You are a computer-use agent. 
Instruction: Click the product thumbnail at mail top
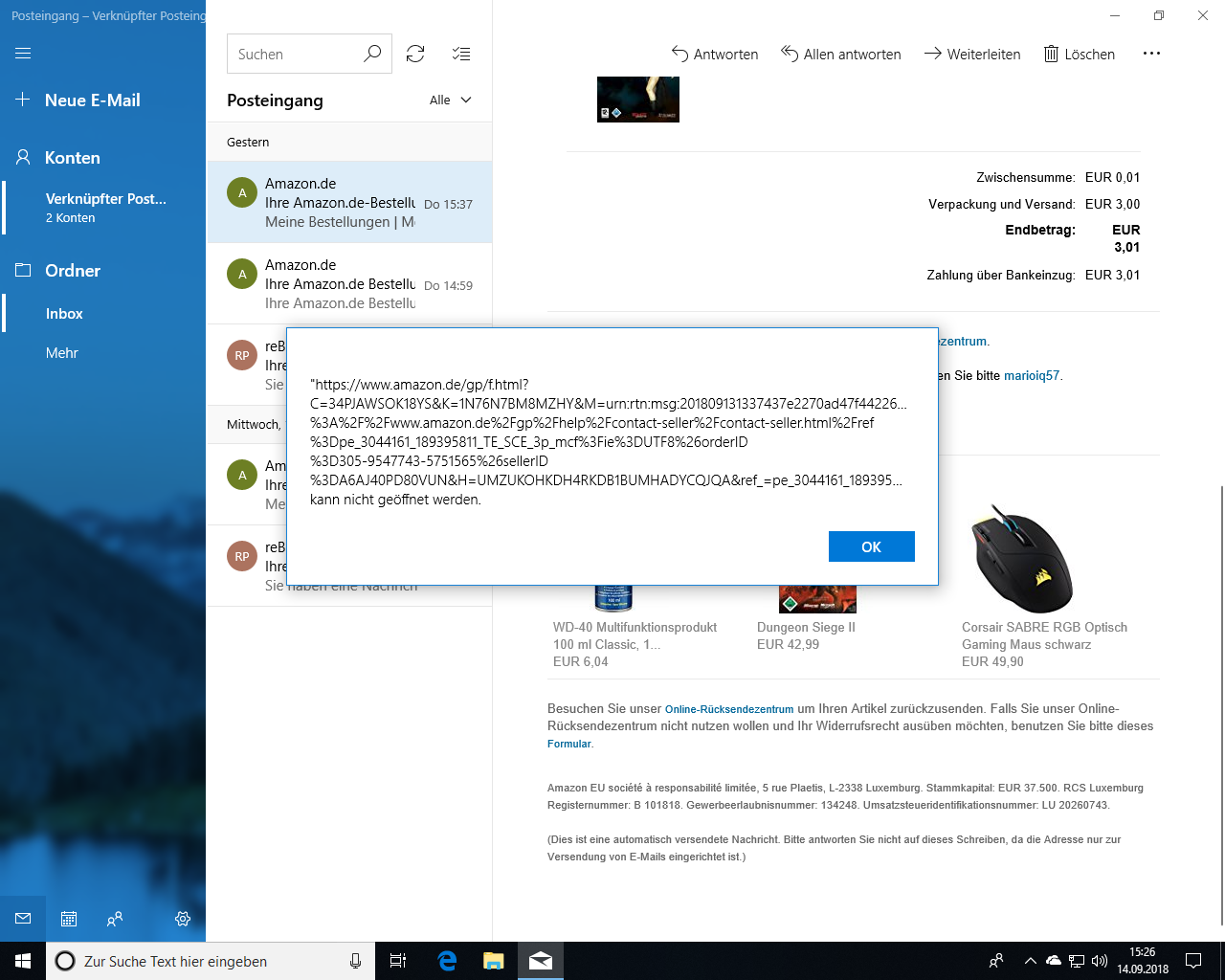coord(638,100)
